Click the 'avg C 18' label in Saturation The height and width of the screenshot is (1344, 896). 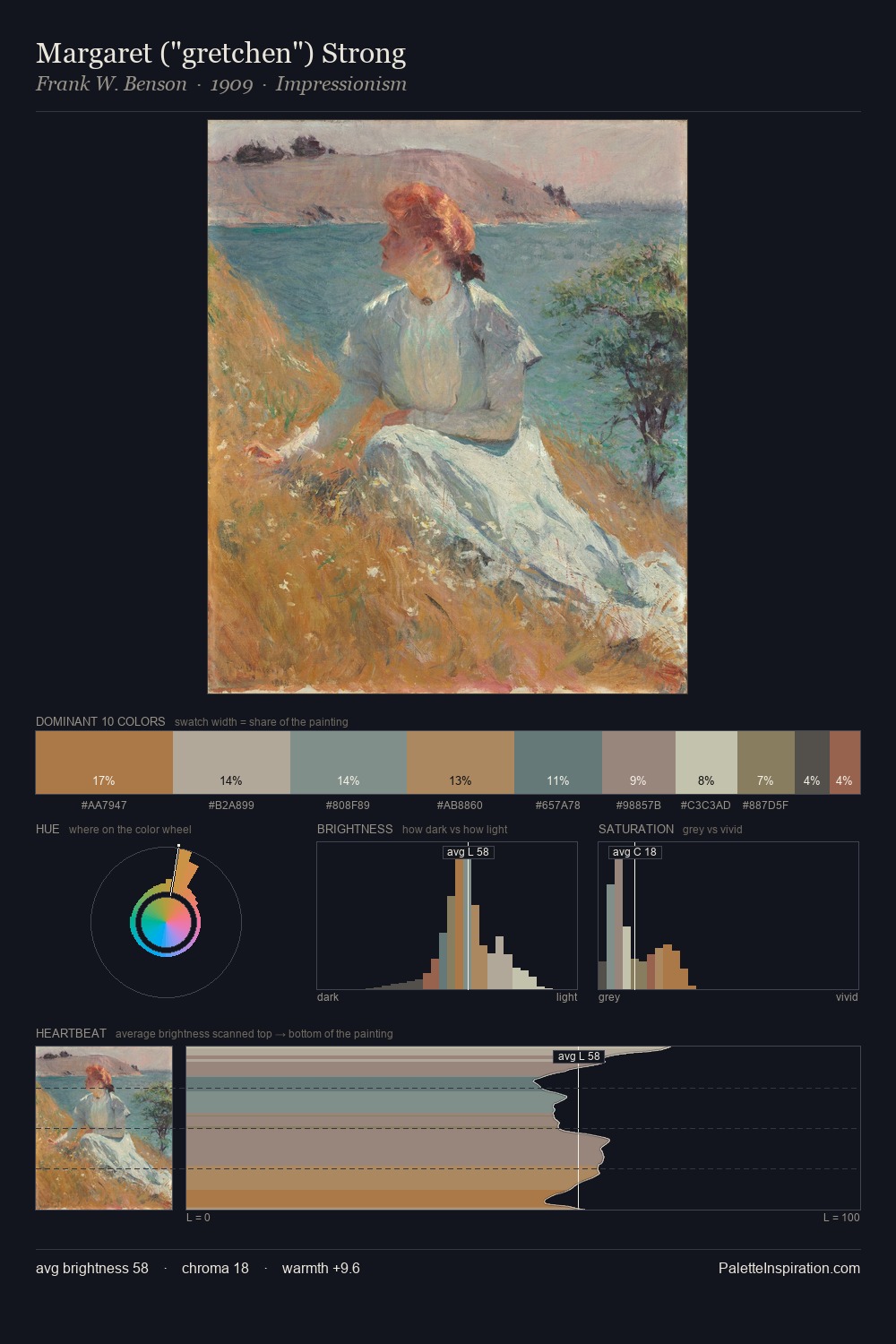click(x=634, y=852)
